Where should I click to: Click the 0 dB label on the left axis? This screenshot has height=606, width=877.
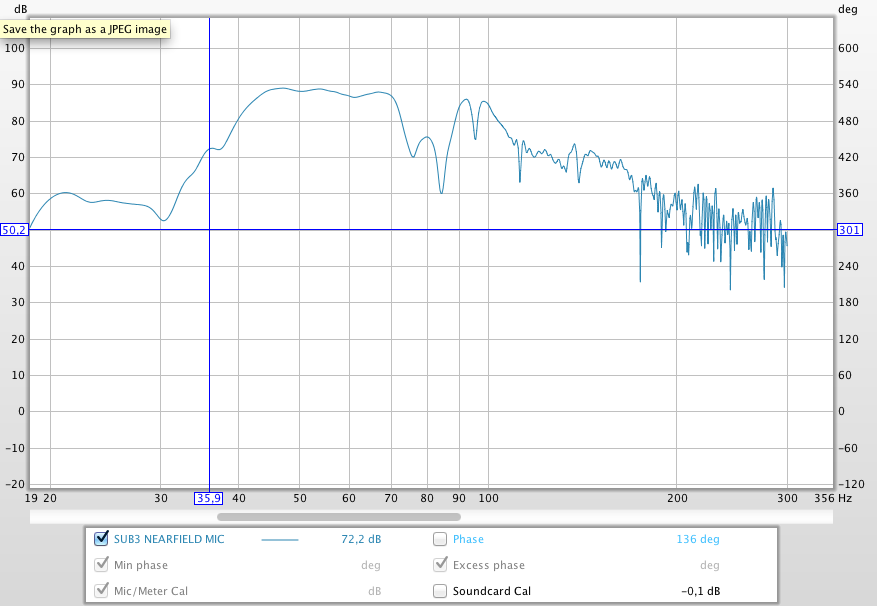click(x=21, y=411)
